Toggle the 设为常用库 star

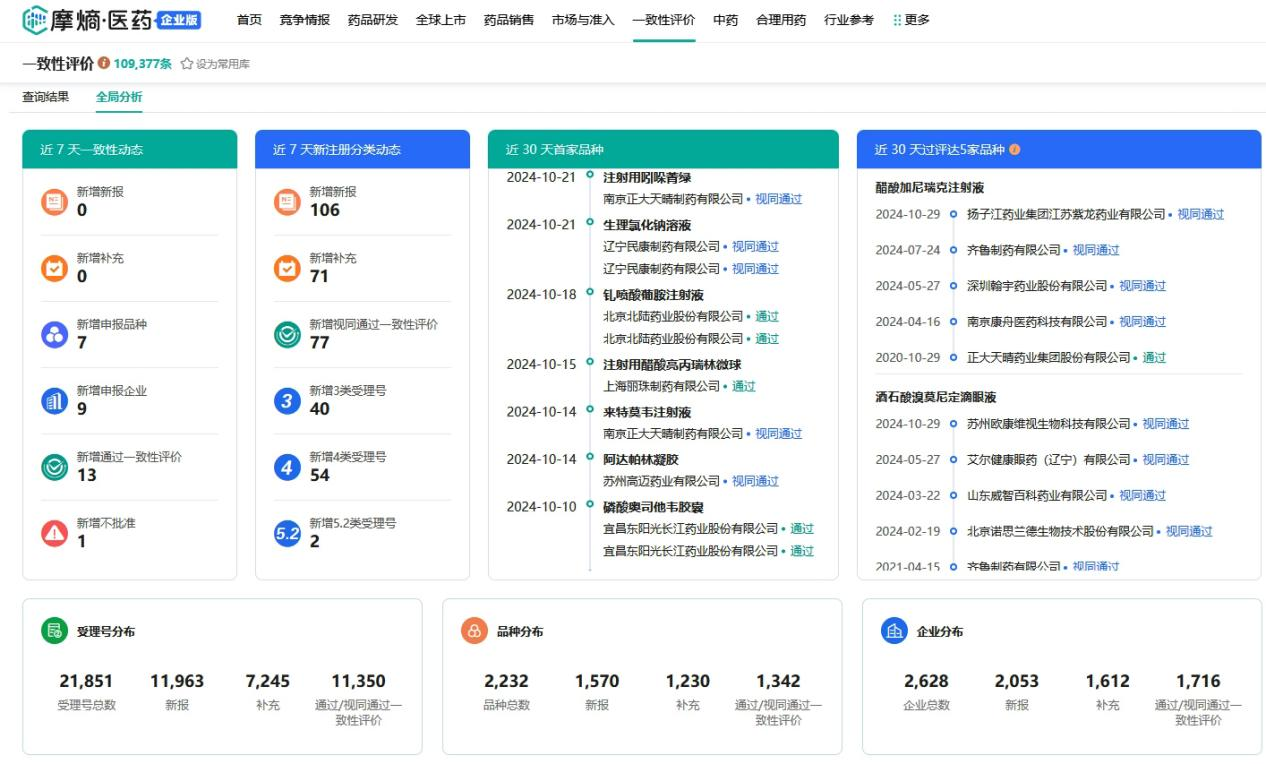(x=186, y=64)
